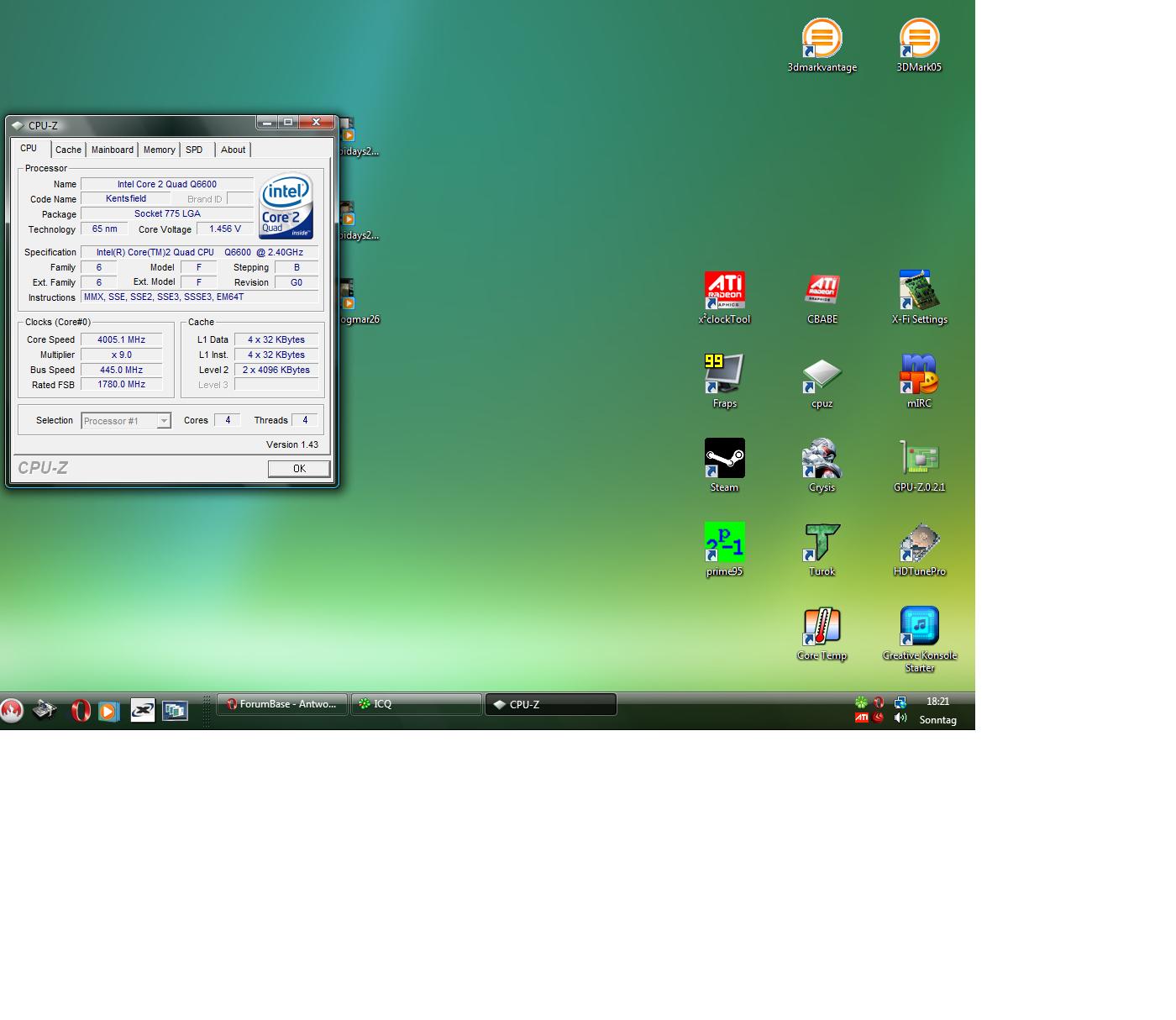The image size is (1176, 1020).
Task: Click the network tray icon
Action: click(x=900, y=702)
